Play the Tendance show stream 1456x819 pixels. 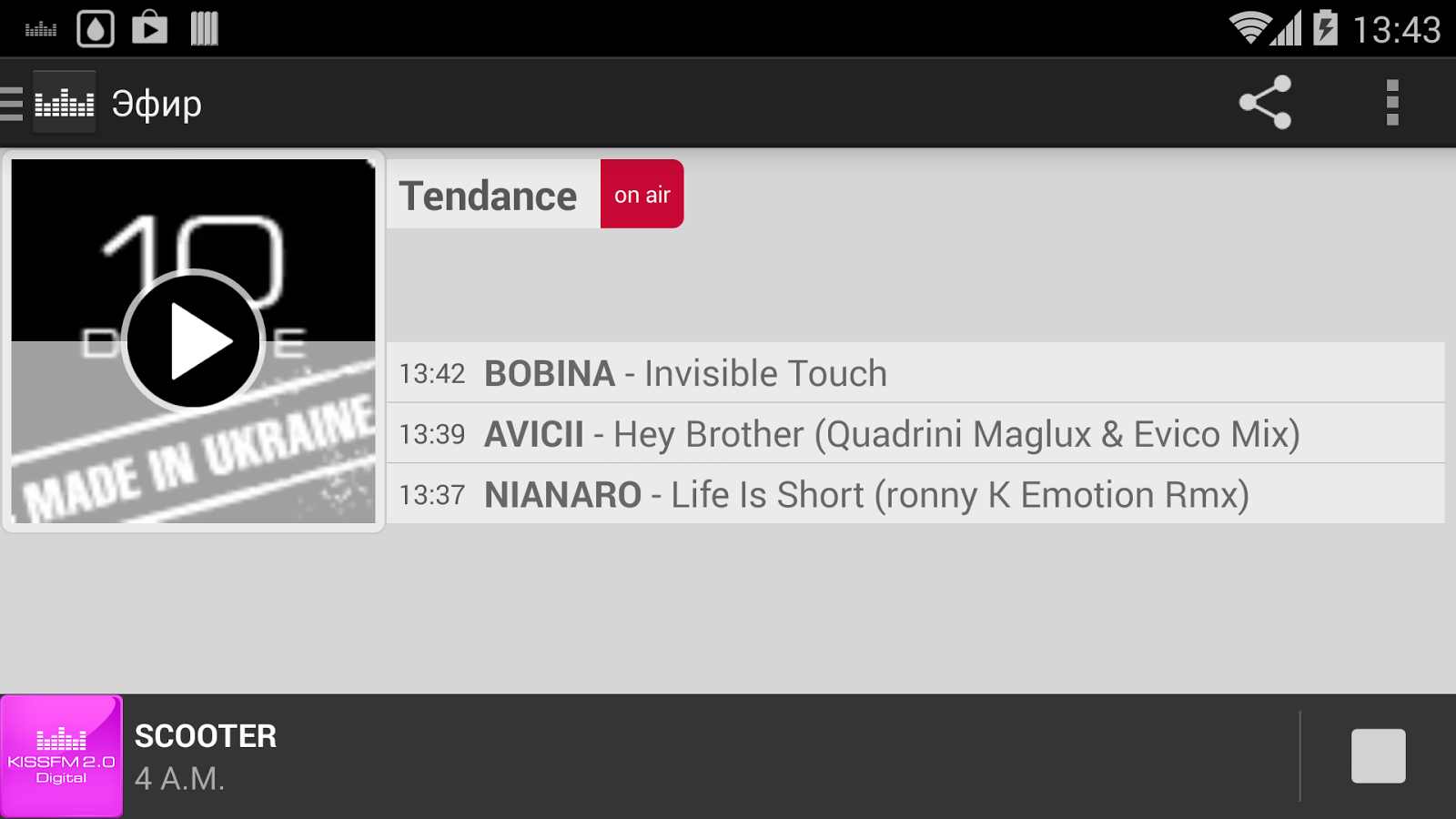tap(193, 341)
